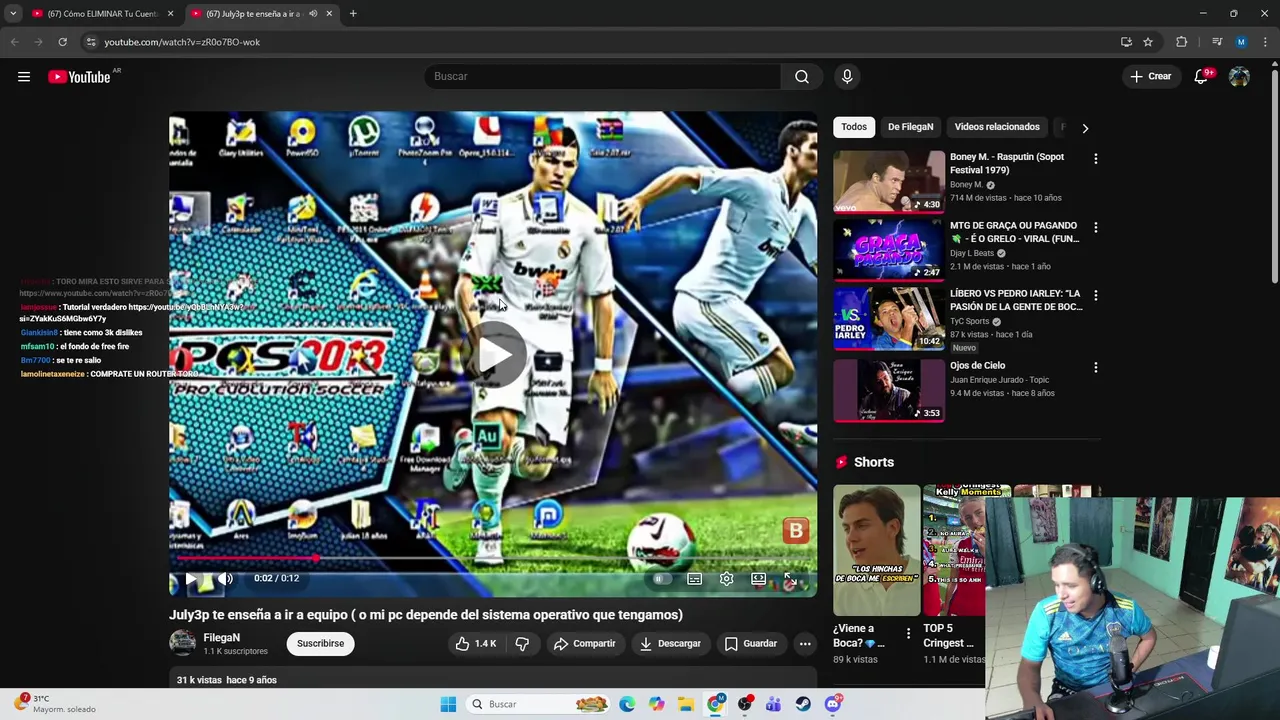Open the tab search dropdown arrow

coord(13,14)
